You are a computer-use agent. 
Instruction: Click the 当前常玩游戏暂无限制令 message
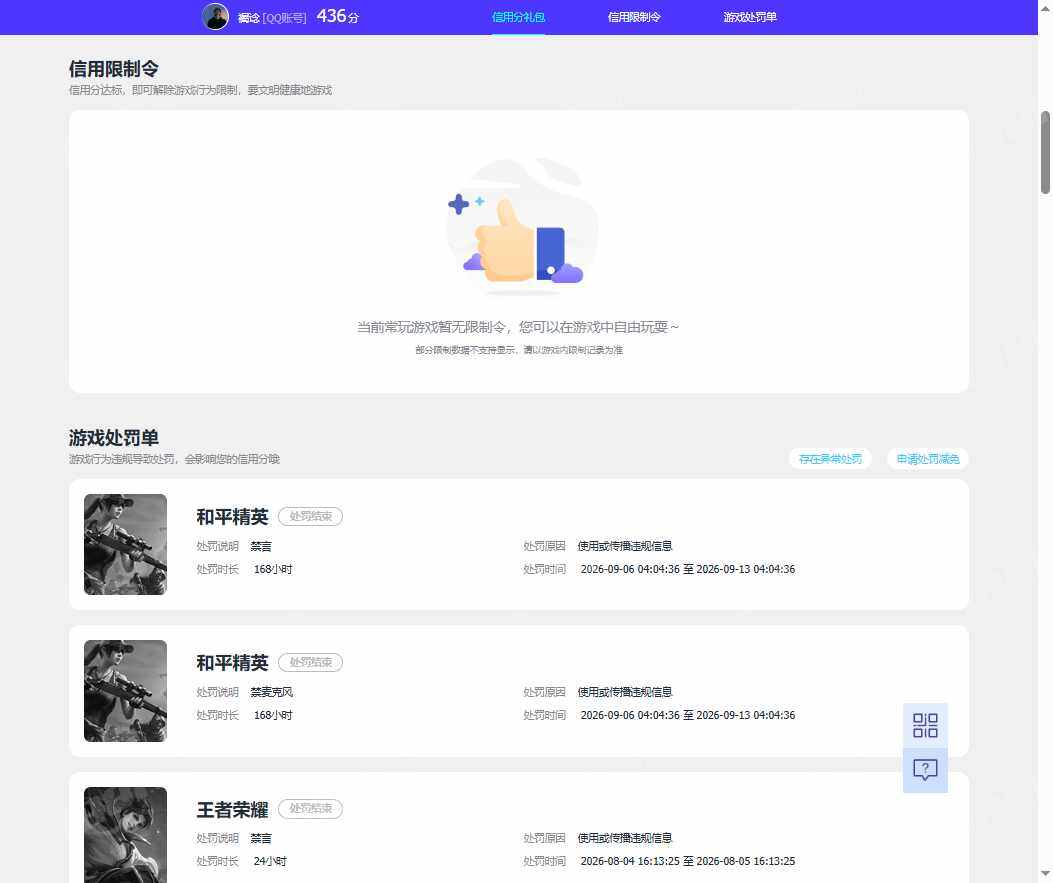(517, 327)
